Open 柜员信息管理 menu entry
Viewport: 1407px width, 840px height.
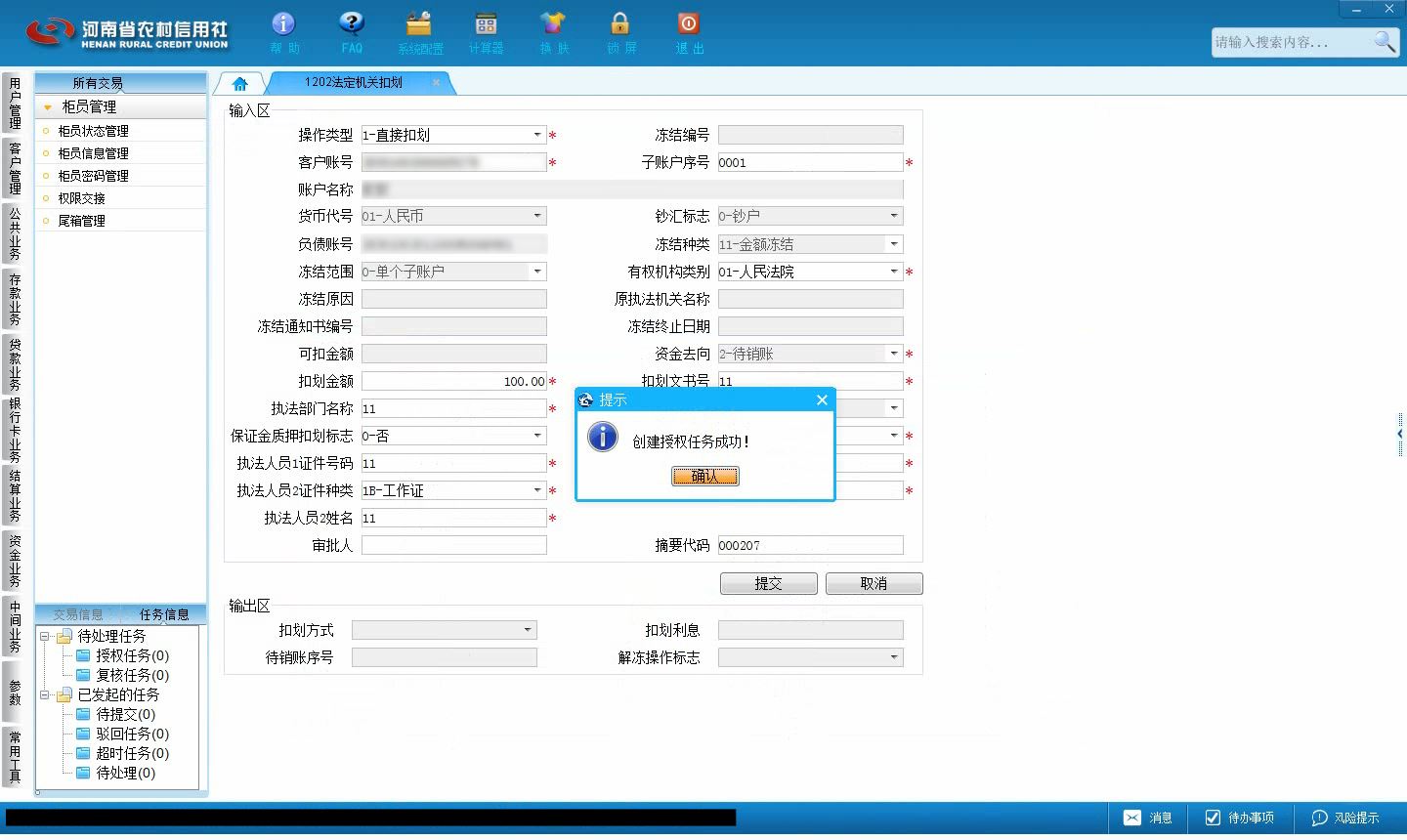120,153
